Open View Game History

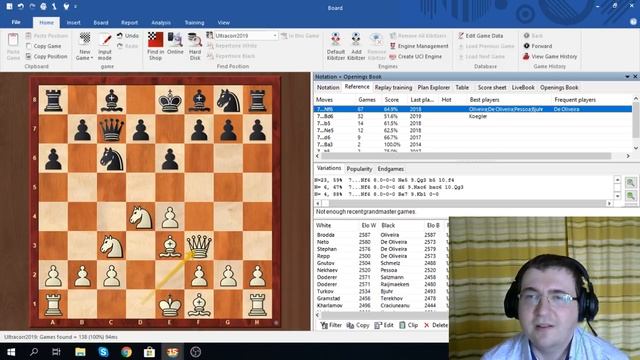[x=550, y=56]
